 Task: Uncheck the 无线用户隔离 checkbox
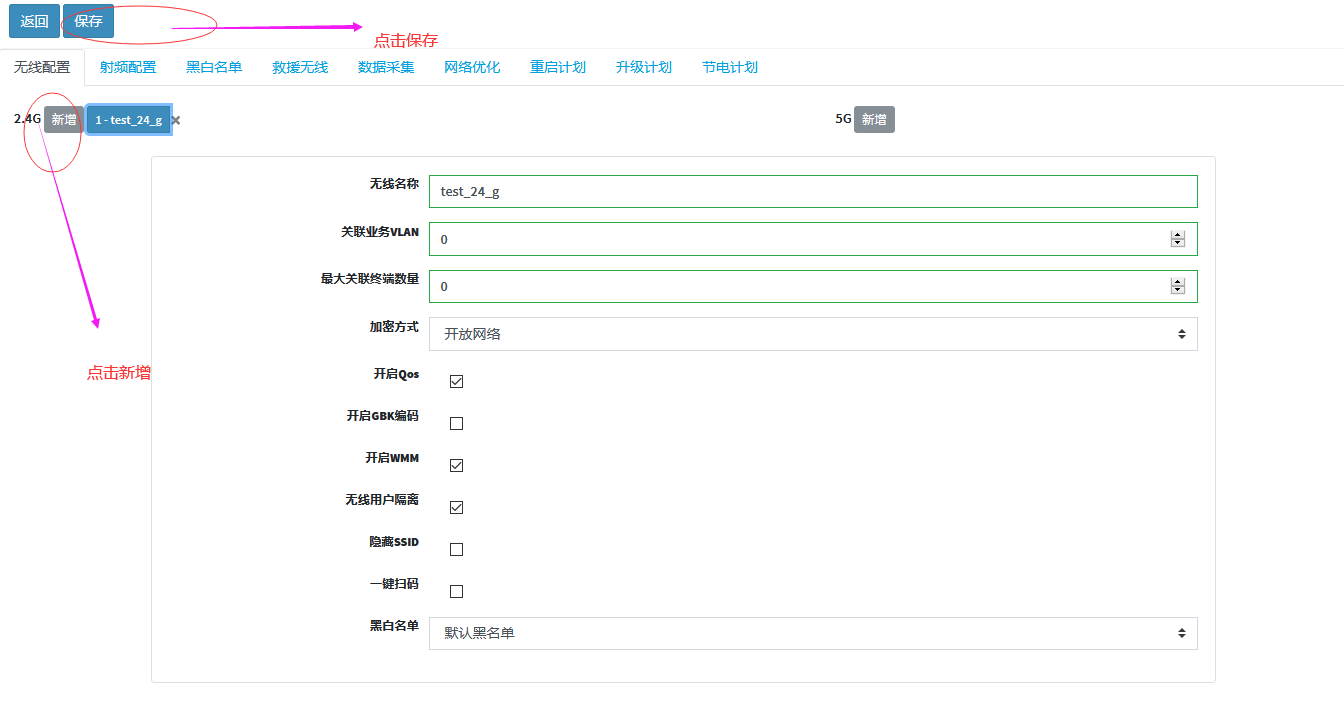[x=457, y=507]
